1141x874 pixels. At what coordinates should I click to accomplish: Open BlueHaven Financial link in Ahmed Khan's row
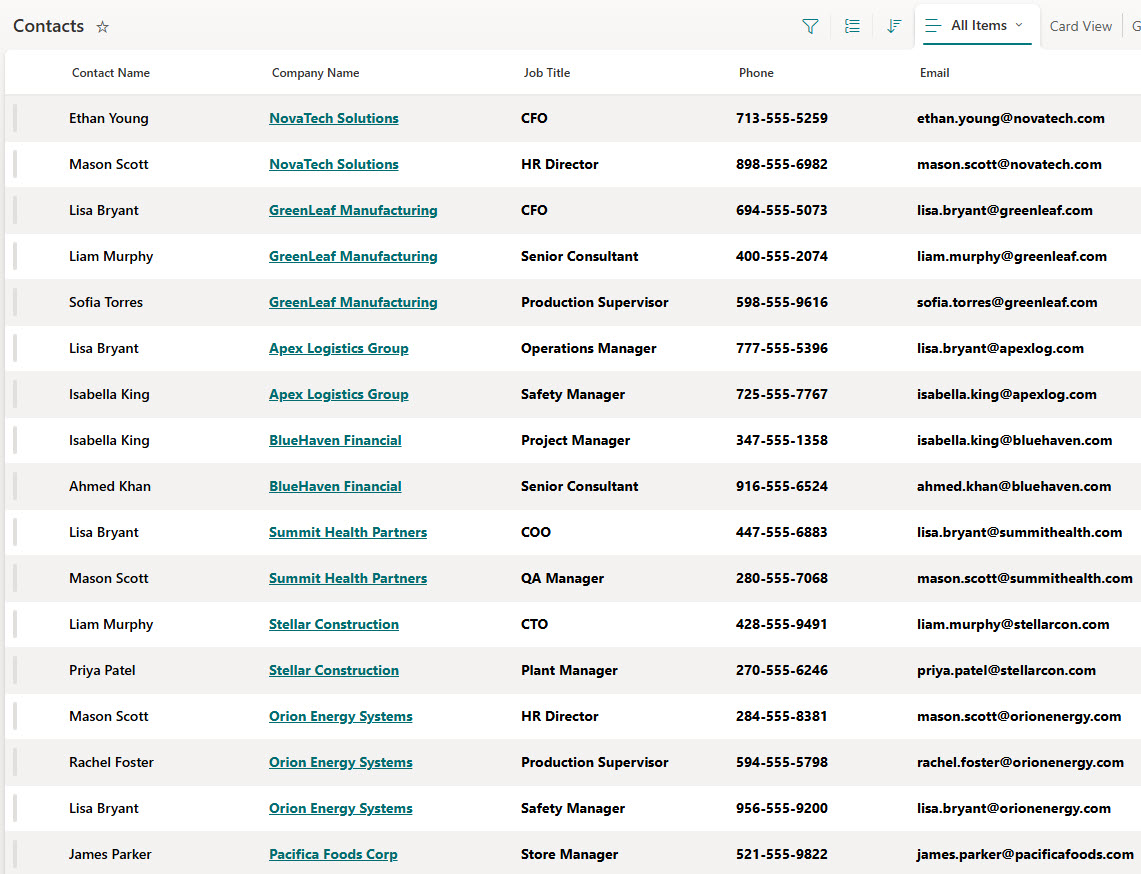coord(335,486)
